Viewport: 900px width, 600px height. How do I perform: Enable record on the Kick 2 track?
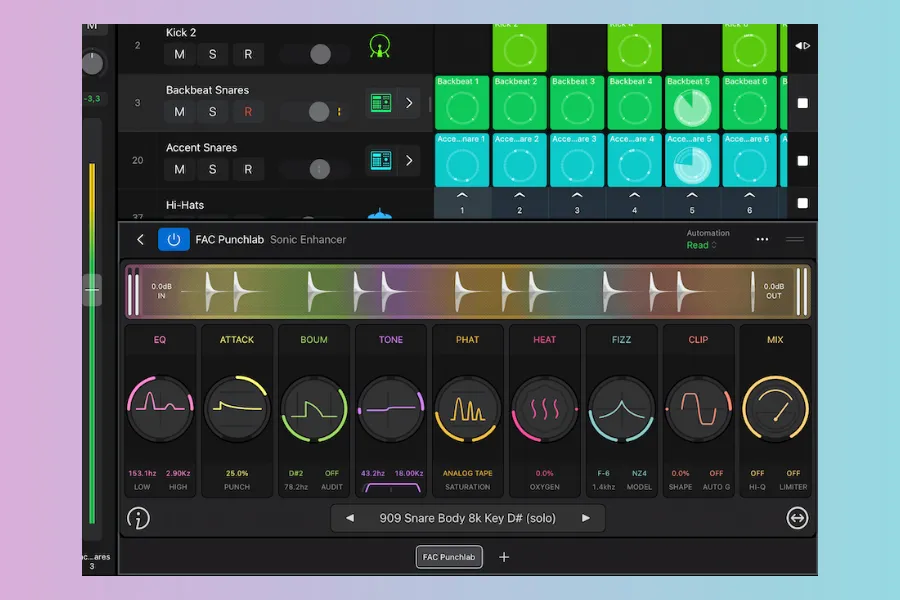(248, 54)
